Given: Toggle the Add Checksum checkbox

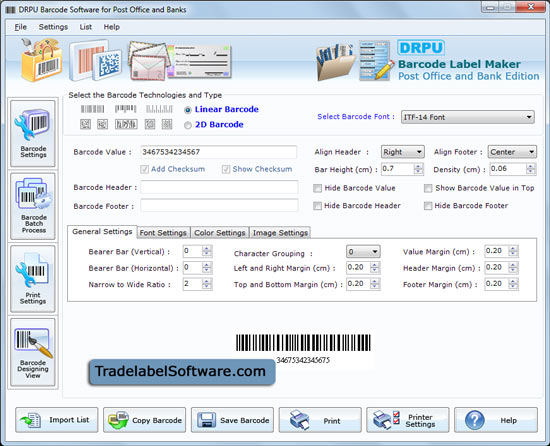Looking at the screenshot, I should [x=144, y=170].
